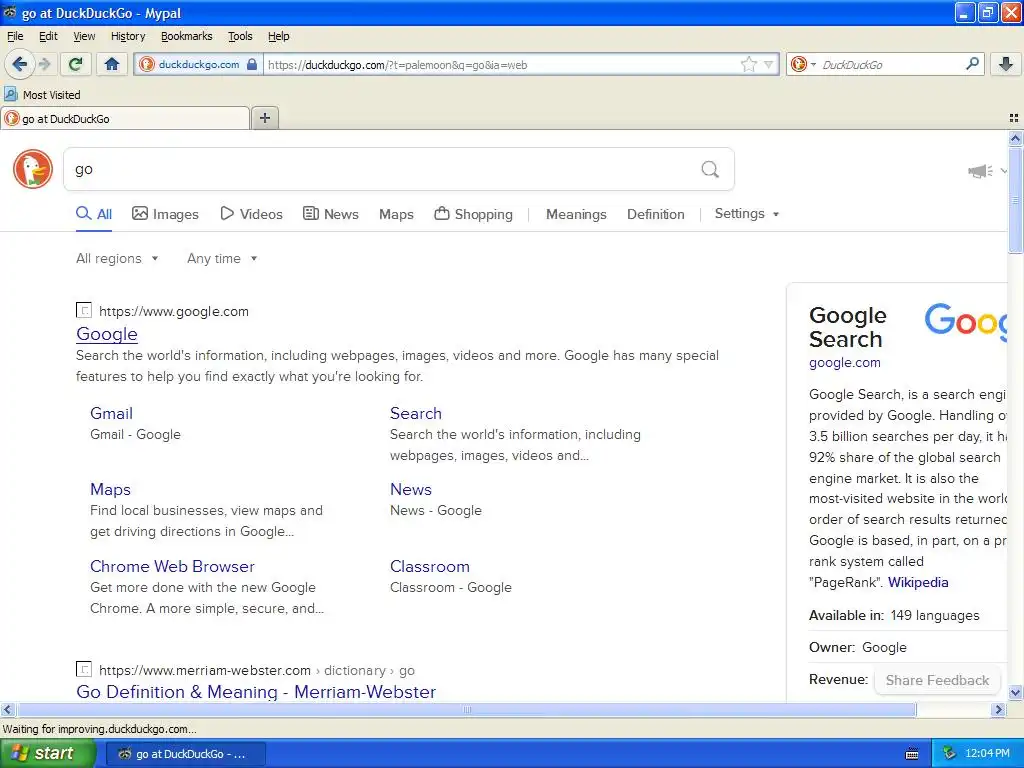This screenshot has height=768, width=1024.
Task: Click the vertical scrollbar up arrow
Action: pos(1015,138)
